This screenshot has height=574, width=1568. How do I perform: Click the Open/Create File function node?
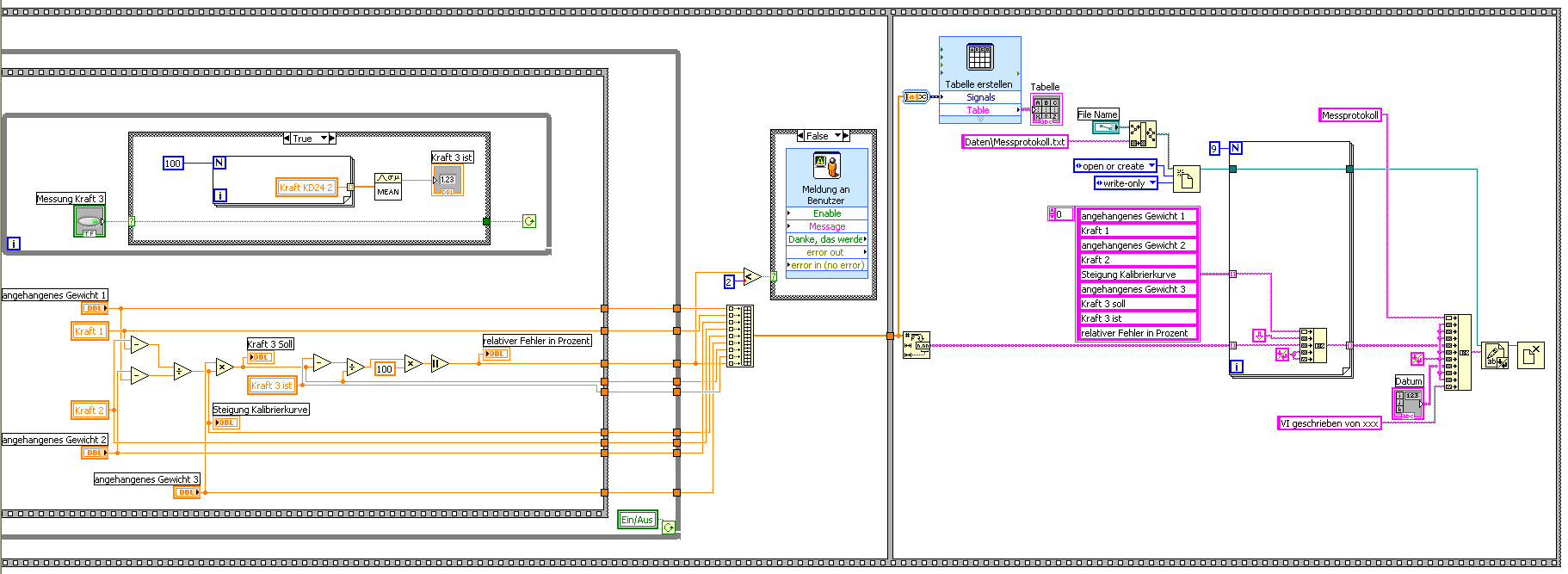(1186, 179)
